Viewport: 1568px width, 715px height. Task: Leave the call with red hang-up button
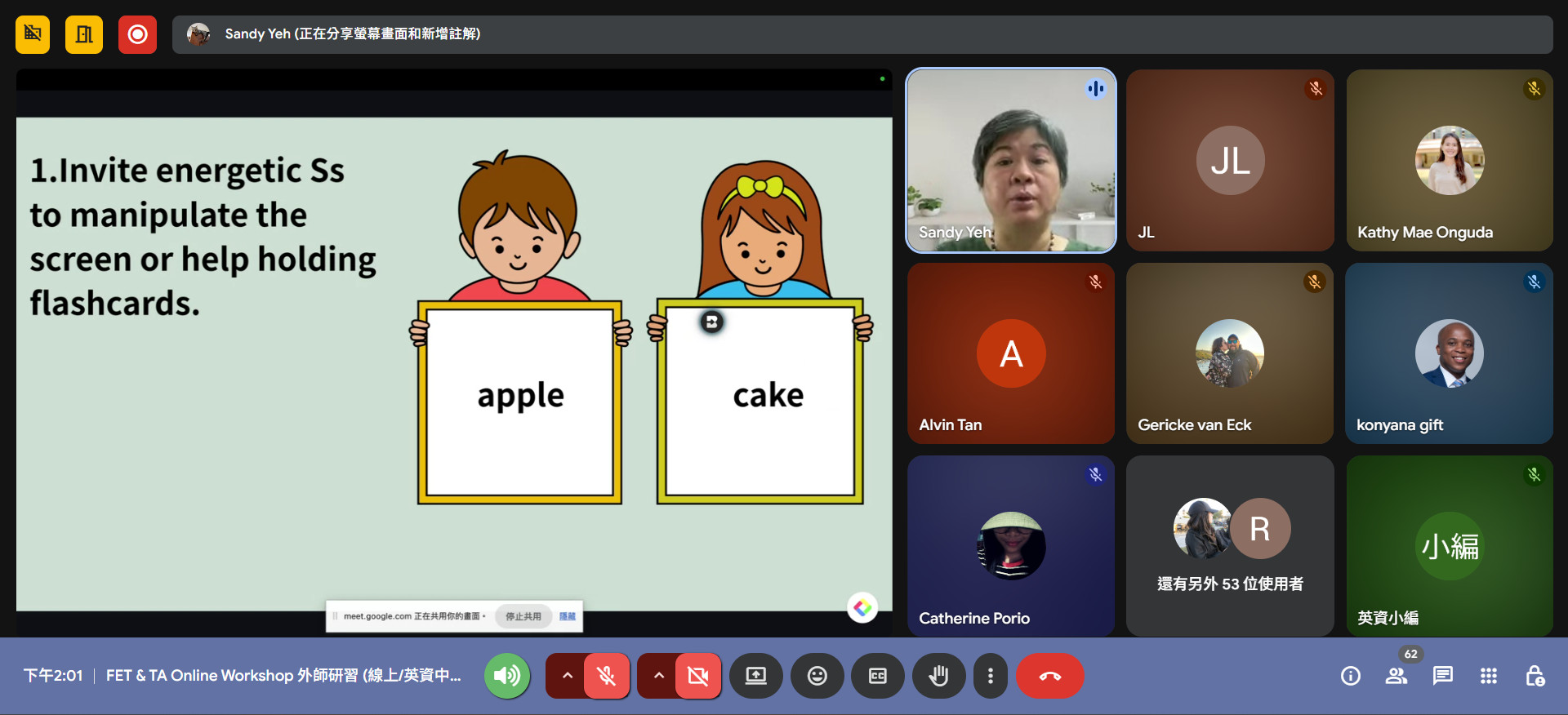pyautogui.click(x=1049, y=676)
